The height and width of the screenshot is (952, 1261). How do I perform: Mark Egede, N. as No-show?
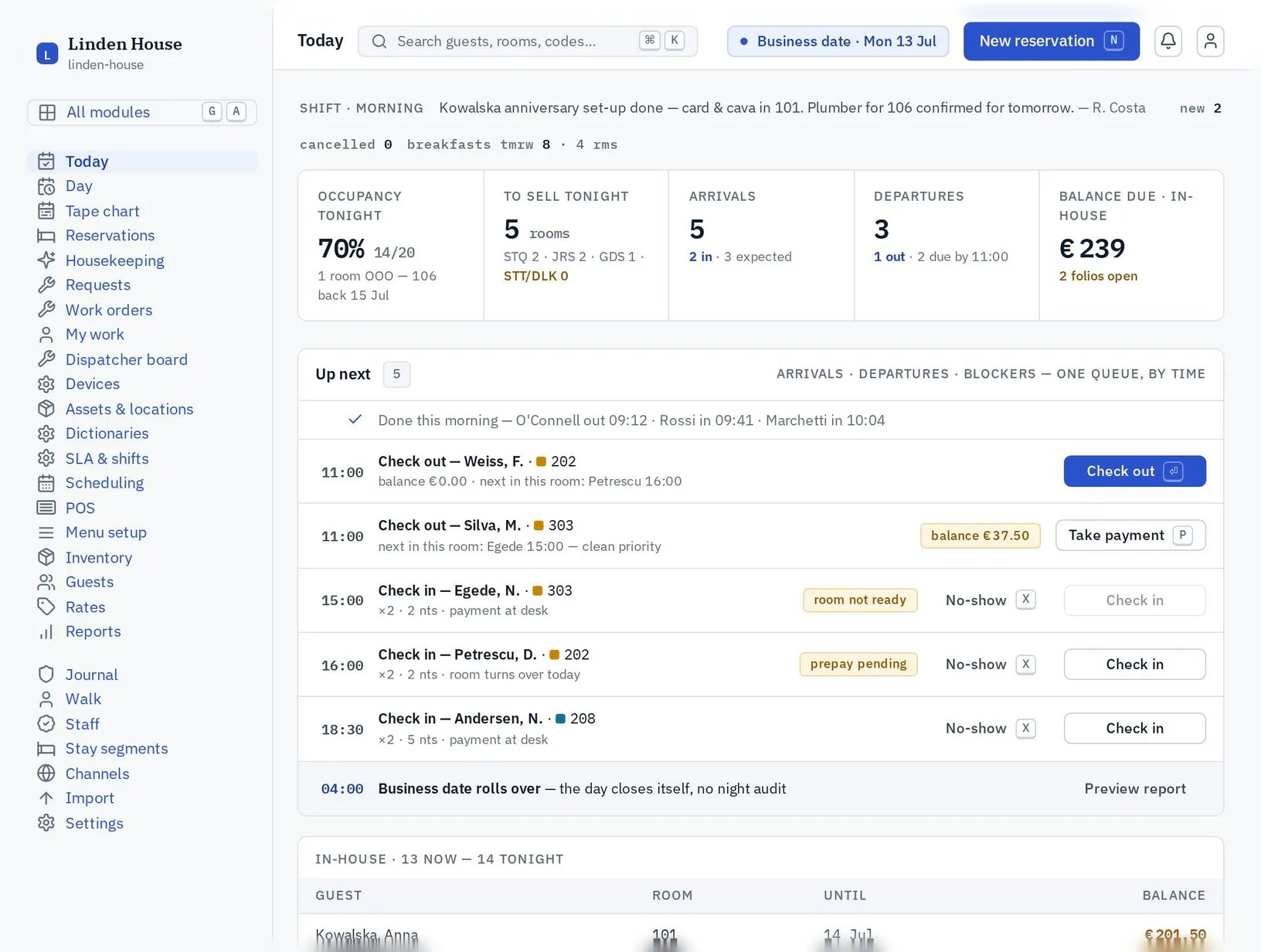point(991,600)
